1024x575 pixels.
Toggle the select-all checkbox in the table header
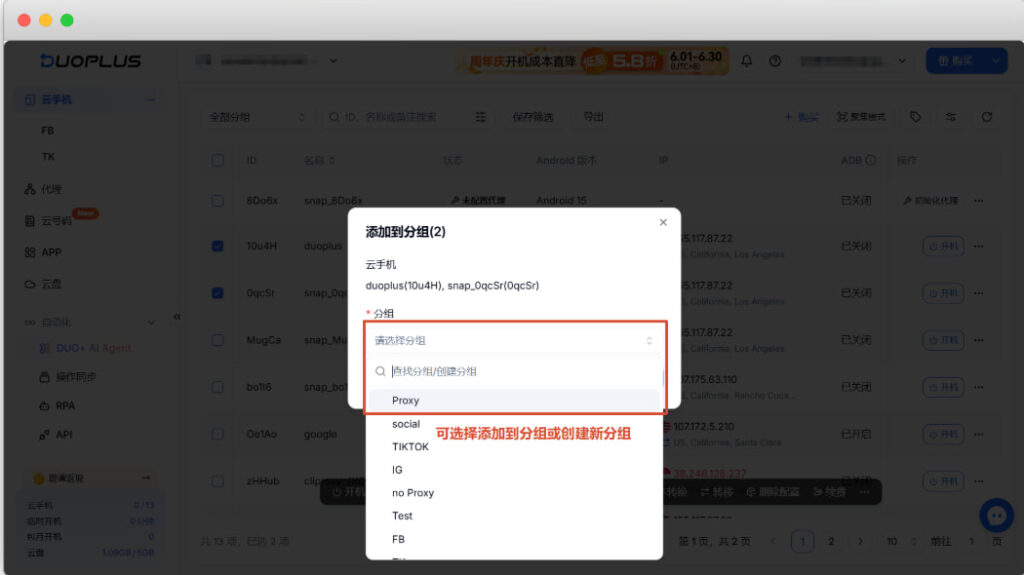[217, 160]
